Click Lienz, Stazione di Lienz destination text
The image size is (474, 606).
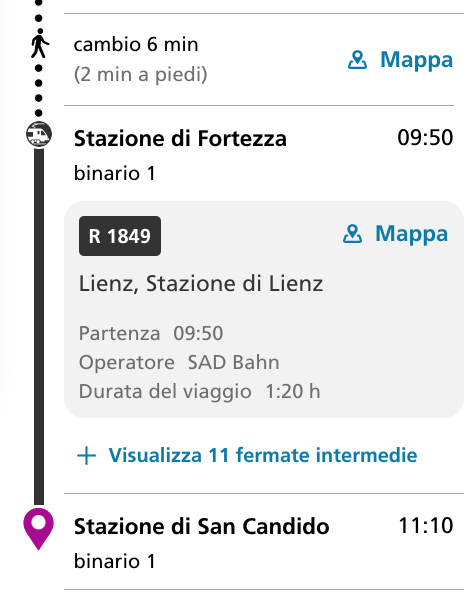pyautogui.click(x=201, y=284)
